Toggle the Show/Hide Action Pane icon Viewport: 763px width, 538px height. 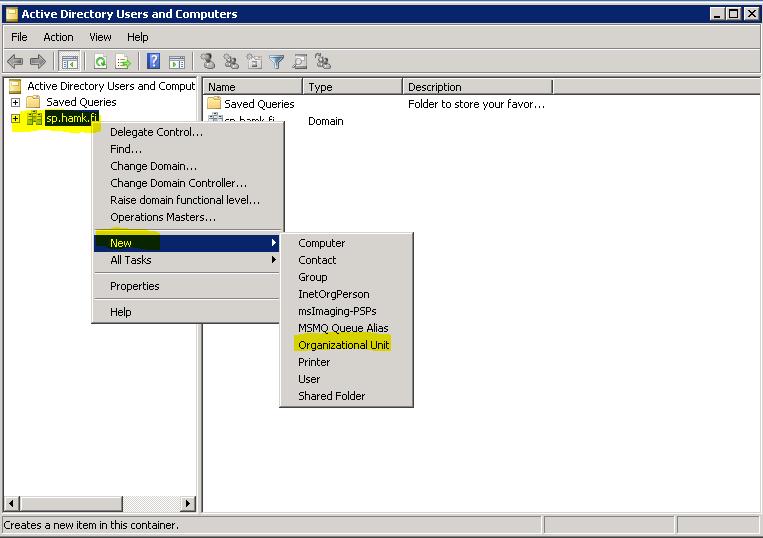177,62
